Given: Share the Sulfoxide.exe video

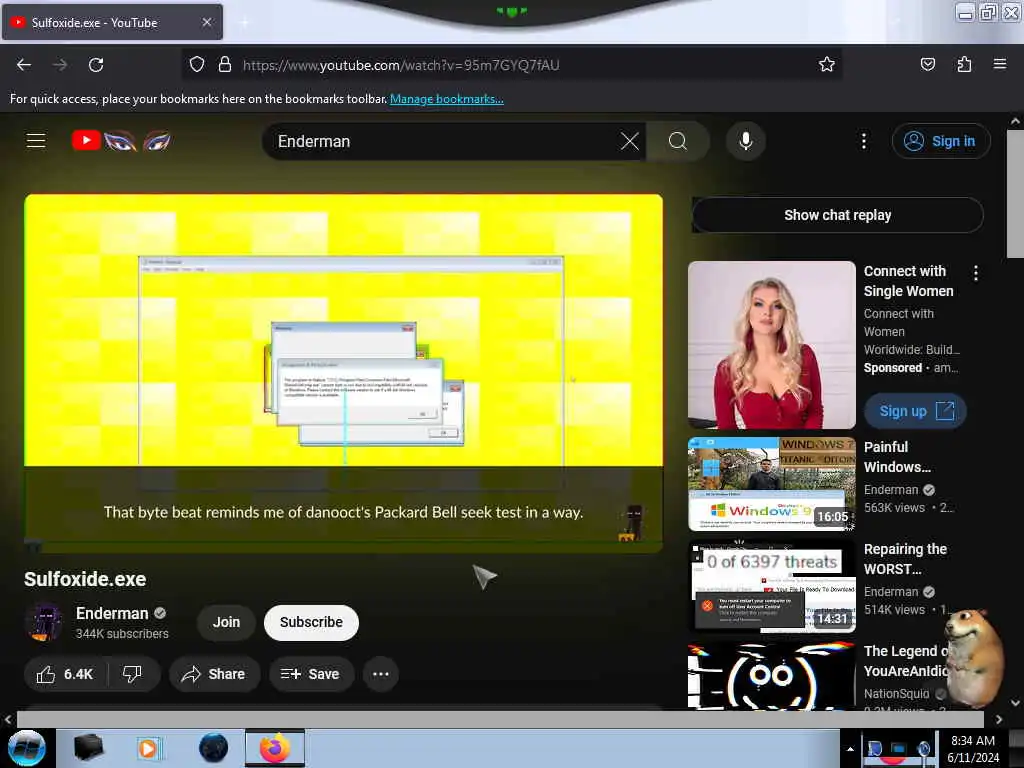Looking at the screenshot, I should [214, 674].
